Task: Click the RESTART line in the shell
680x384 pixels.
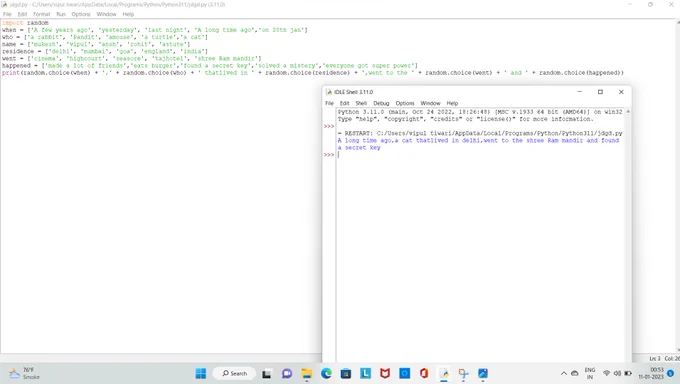Action: (x=480, y=133)
